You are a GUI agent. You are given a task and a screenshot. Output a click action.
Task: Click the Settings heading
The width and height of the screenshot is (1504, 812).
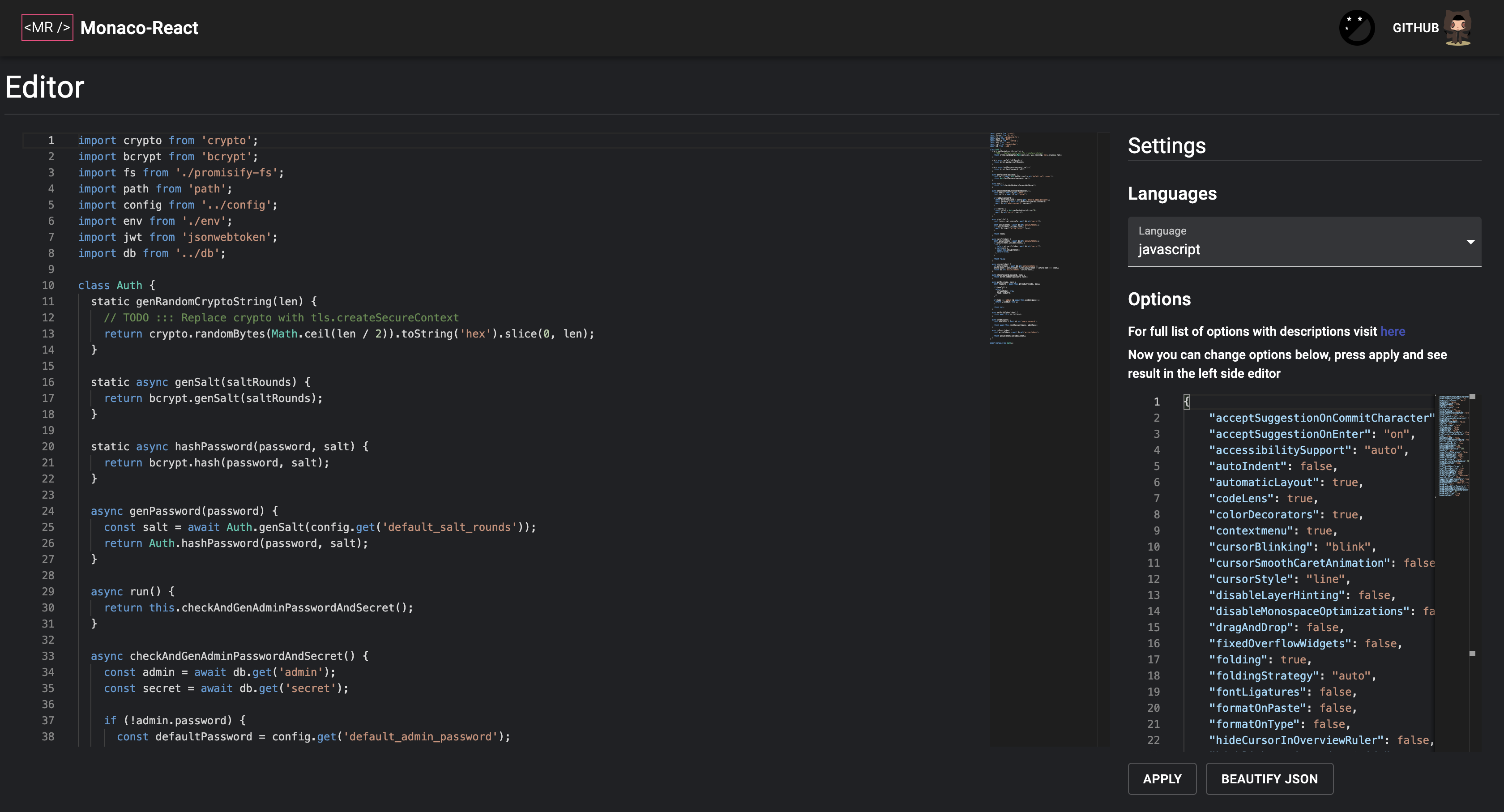1166,146
